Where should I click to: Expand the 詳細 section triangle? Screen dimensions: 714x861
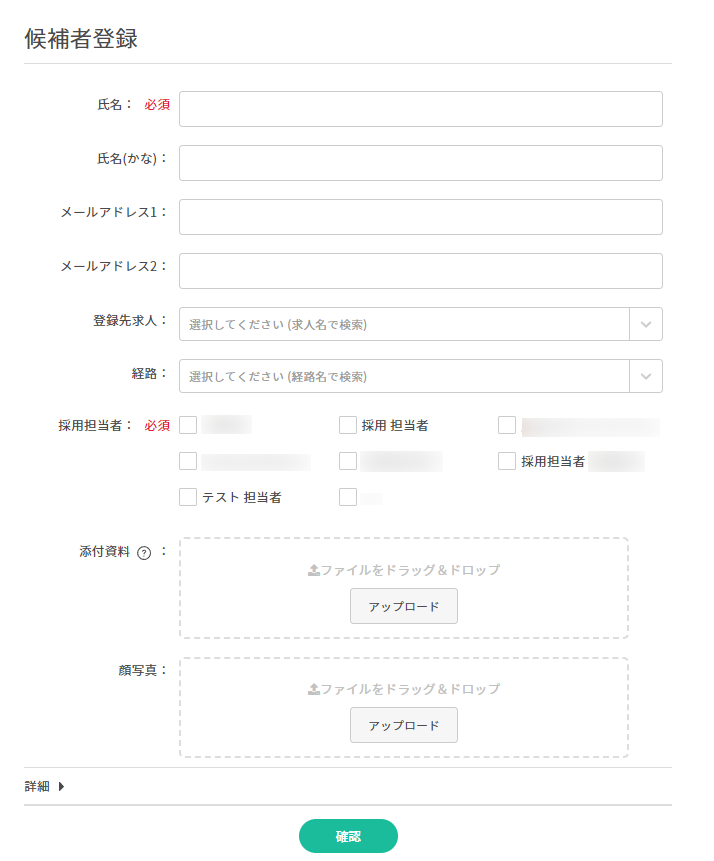[62, 786]
